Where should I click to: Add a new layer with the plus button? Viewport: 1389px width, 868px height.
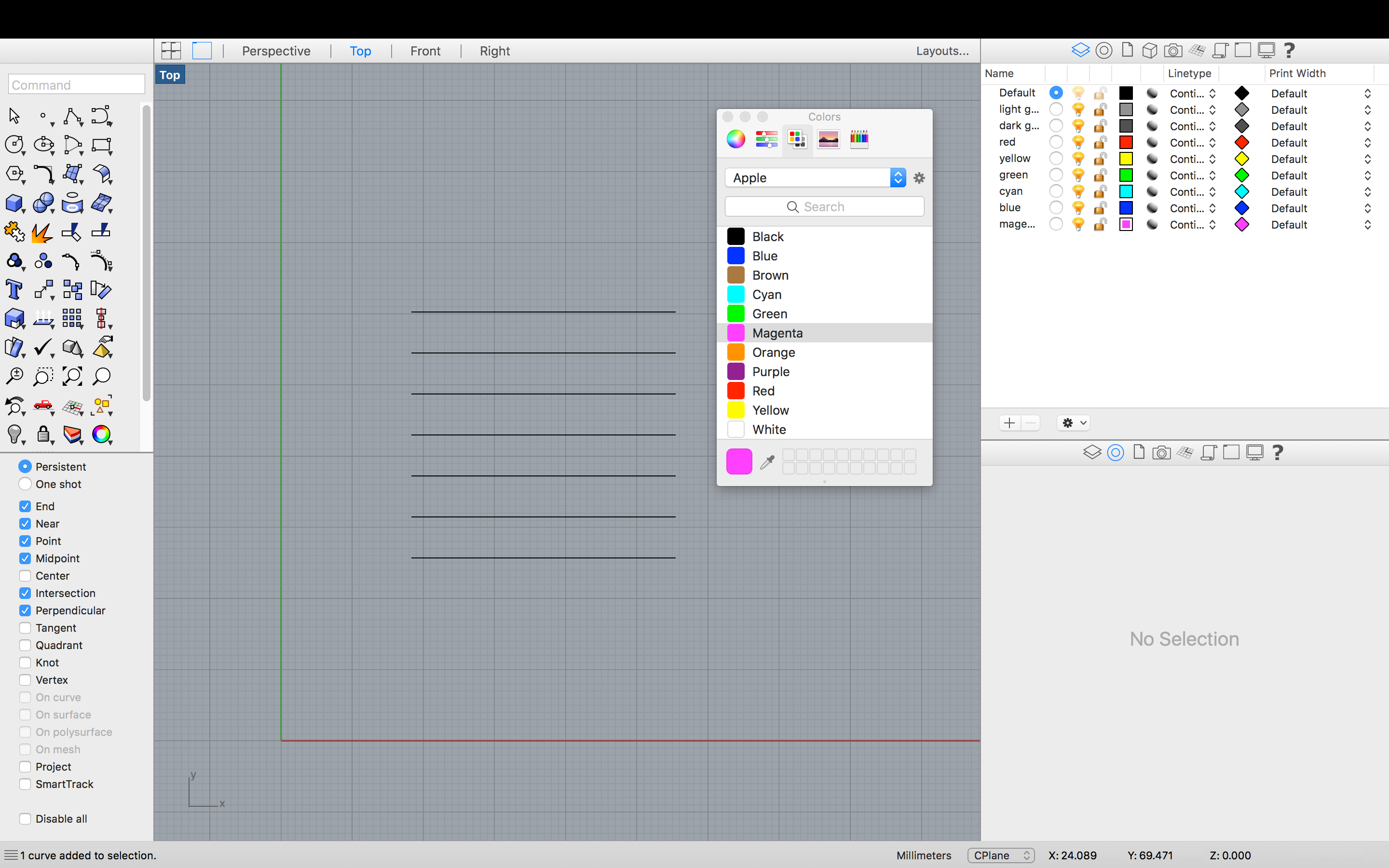point(1008,423)
